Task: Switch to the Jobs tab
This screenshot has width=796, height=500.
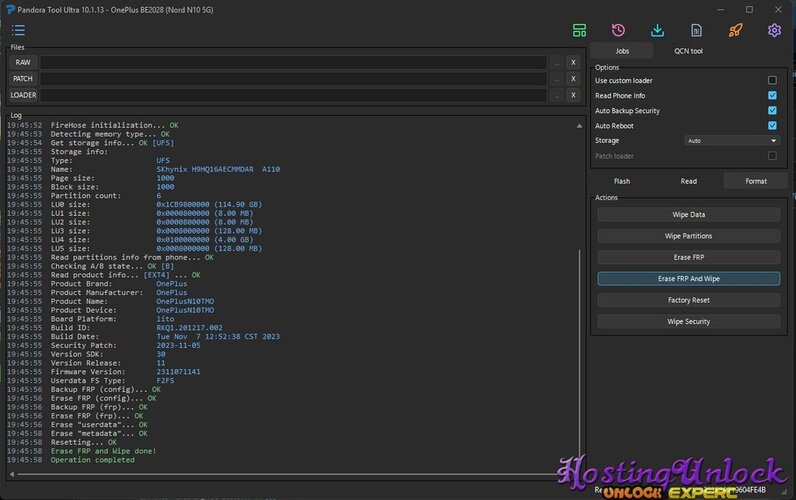Action: (622, 51)
